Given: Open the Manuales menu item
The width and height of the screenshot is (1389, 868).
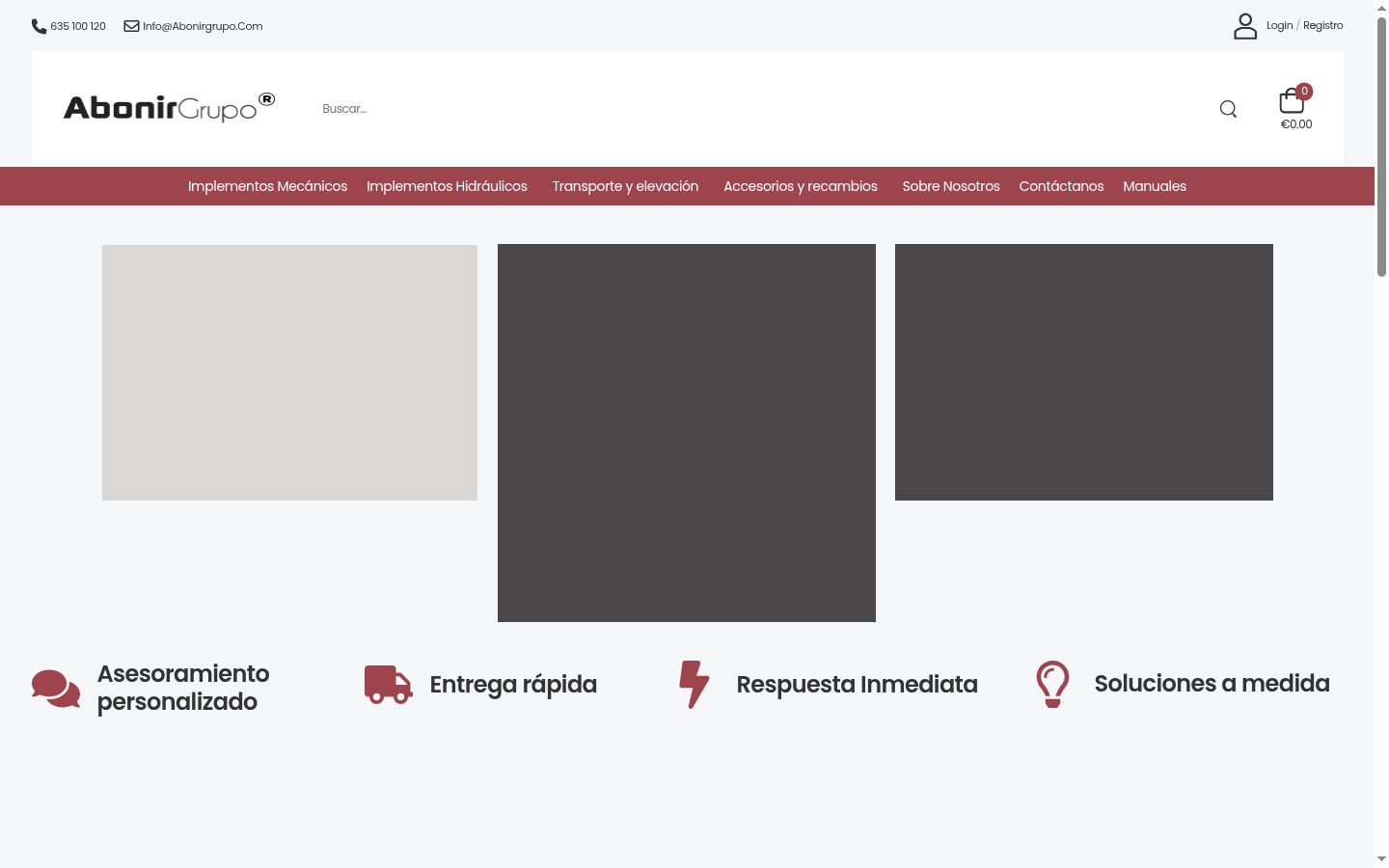Looking at the screenshot, I should tap(1155, 186).
